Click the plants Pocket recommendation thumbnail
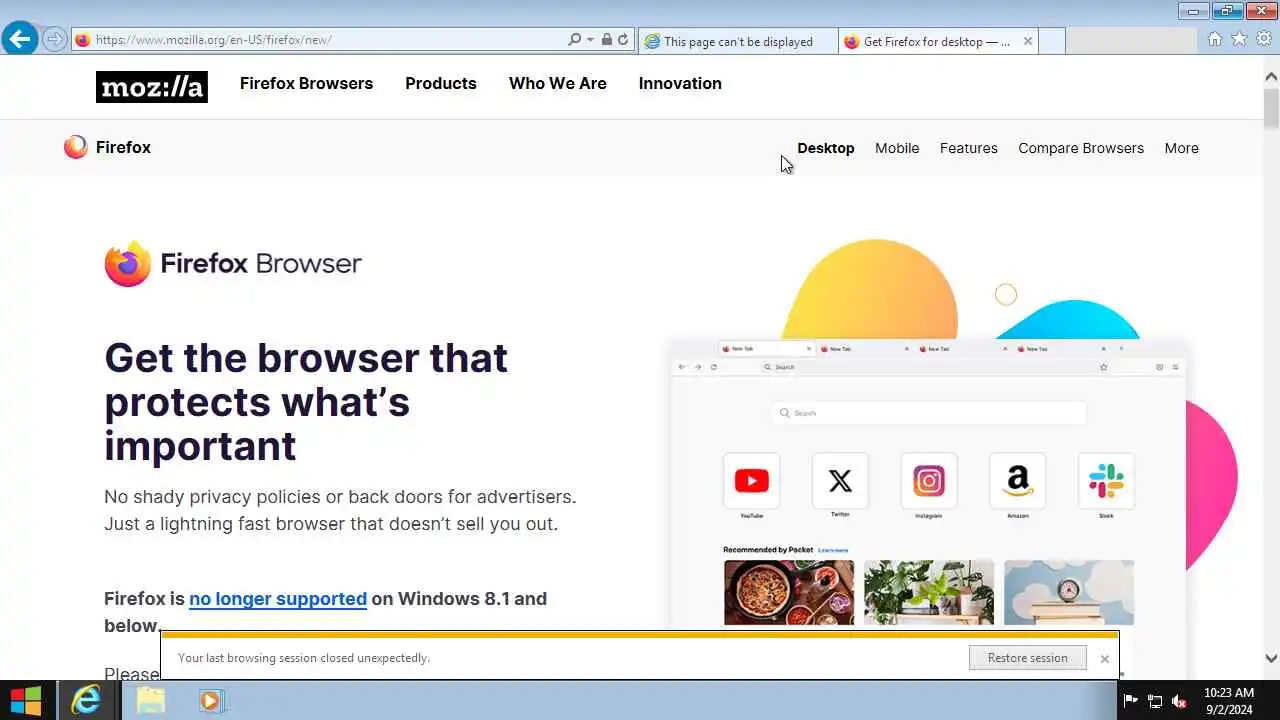Viewport: 1280px width, 720px height. [929, 592]
